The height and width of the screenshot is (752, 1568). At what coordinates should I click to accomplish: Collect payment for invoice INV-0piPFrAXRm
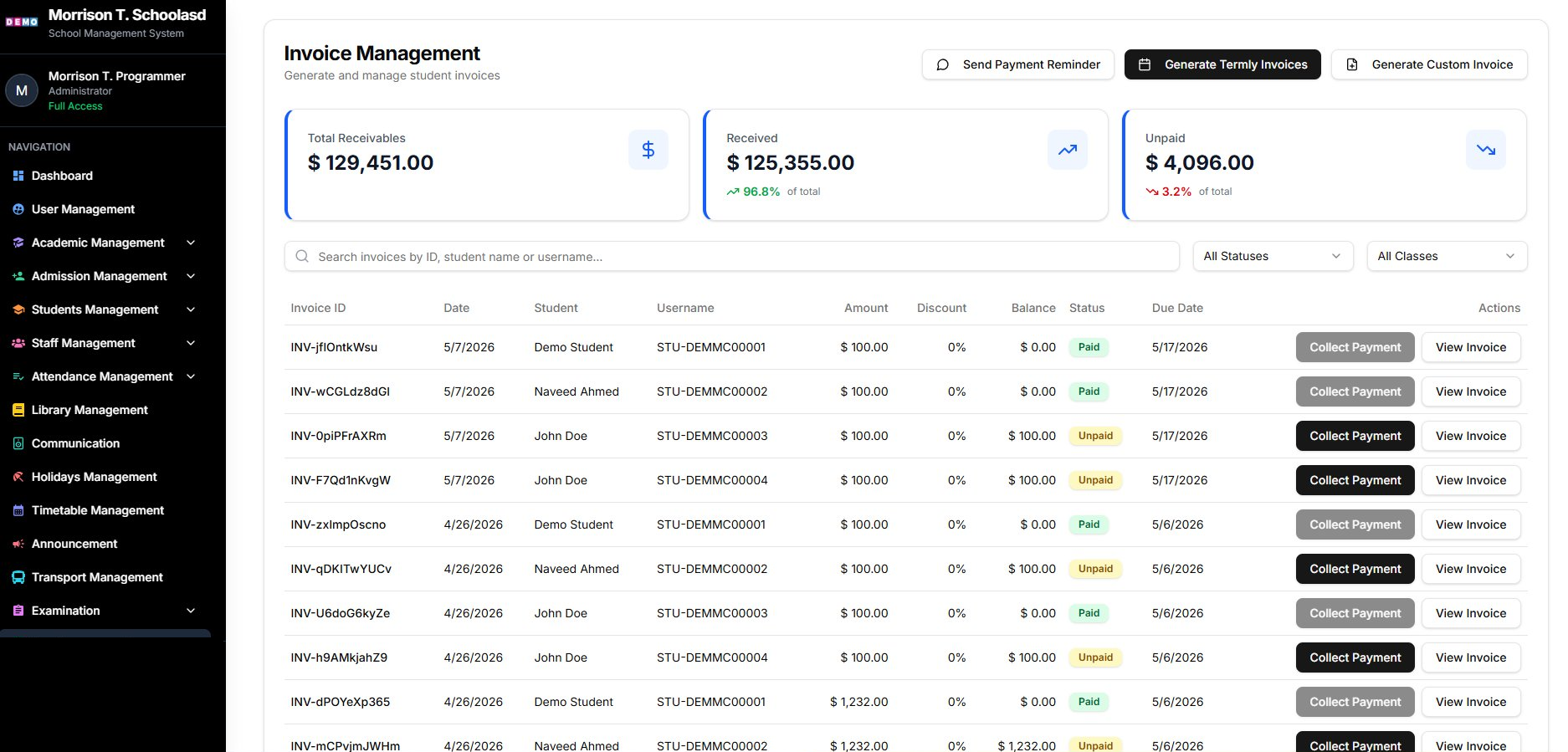pyautogui.click(x=1355, y=436)
